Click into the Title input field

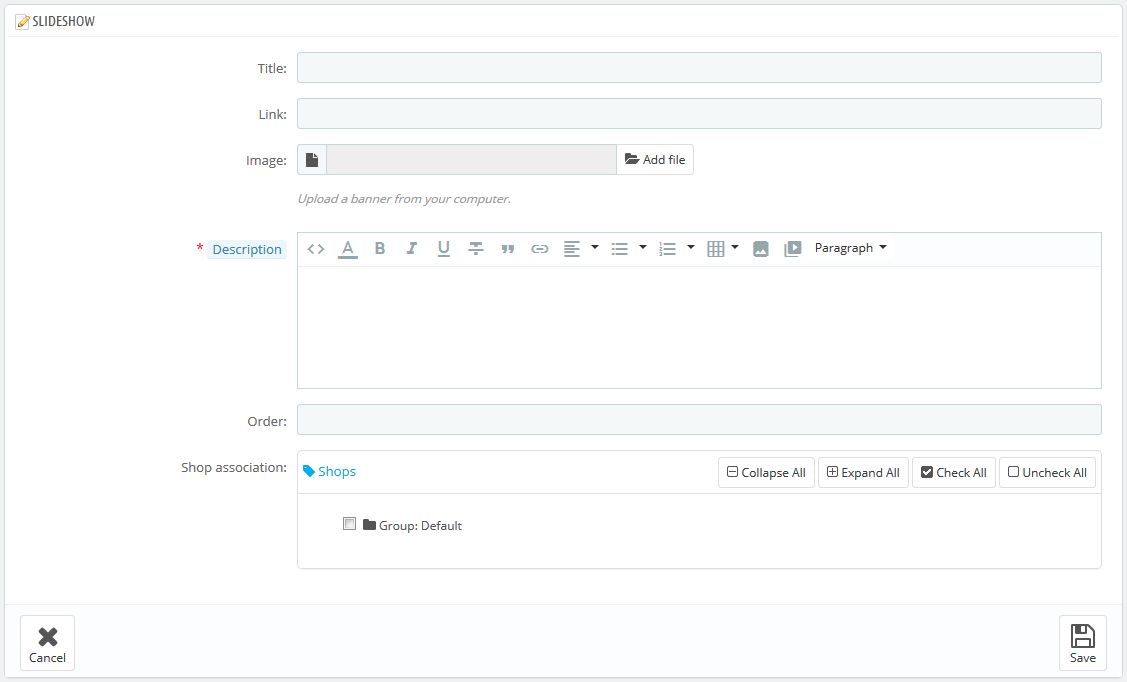(699, 68)
